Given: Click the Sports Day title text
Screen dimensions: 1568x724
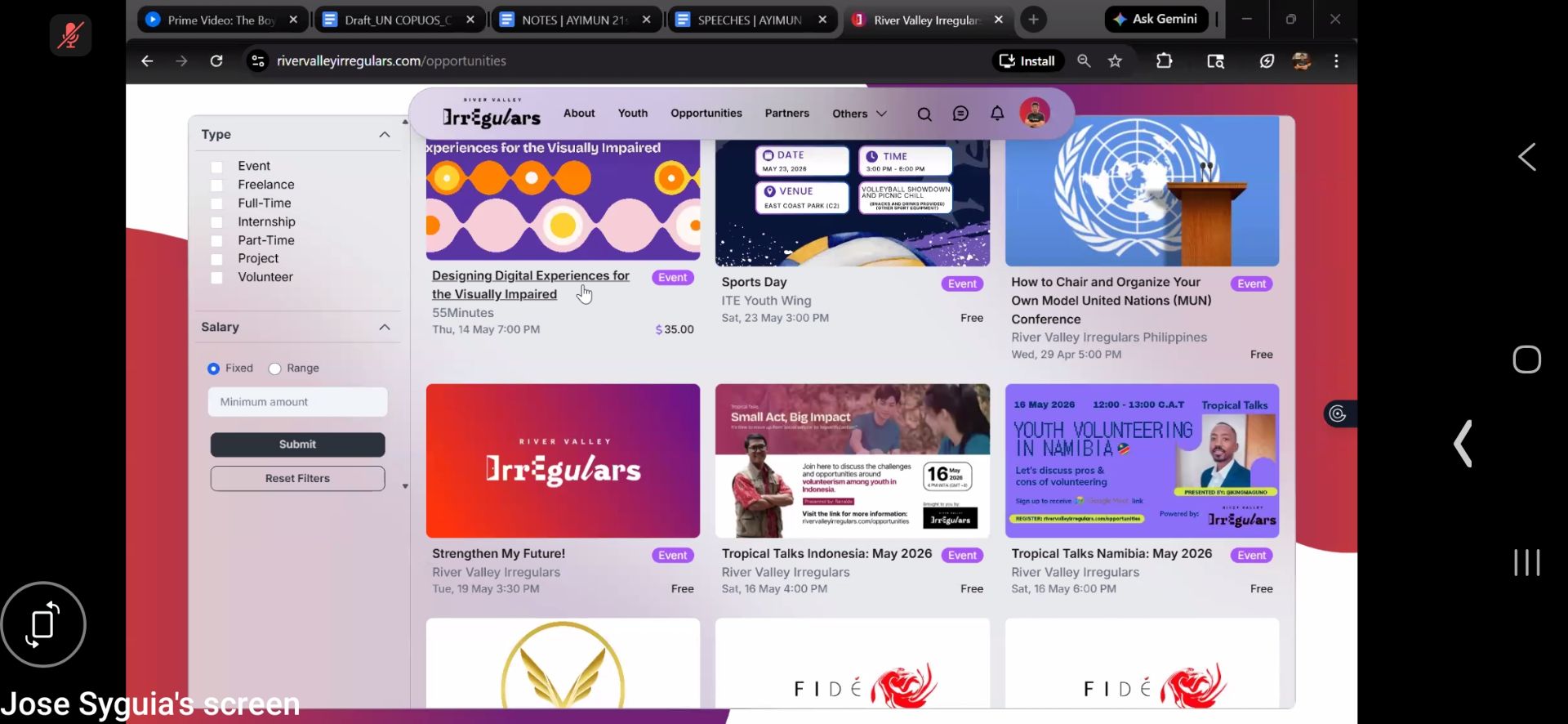Looking at the screenshot, I should point(754,283).
